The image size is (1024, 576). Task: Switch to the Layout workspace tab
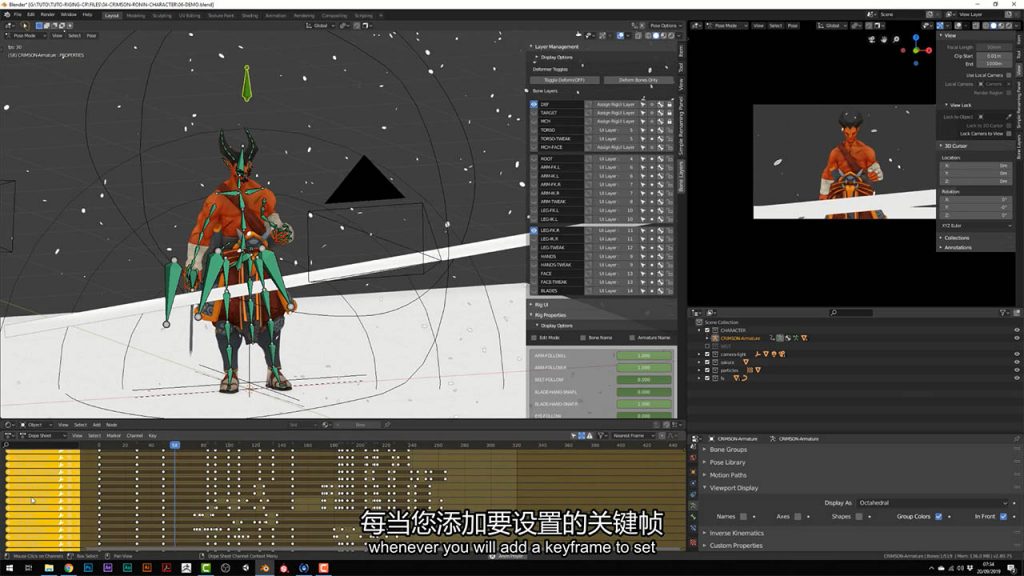click(112, 15)
